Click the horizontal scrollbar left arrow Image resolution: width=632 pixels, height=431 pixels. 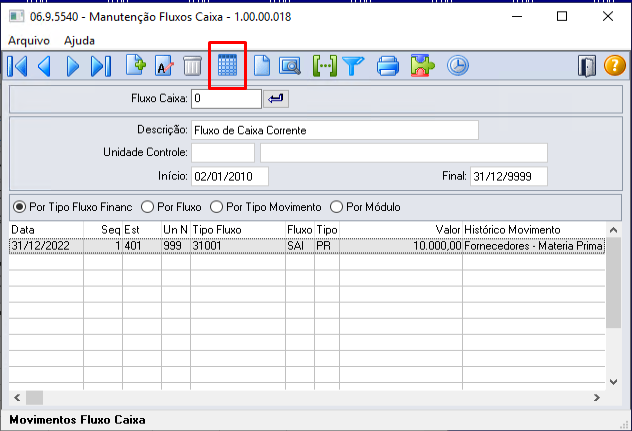tap(17, 398)
